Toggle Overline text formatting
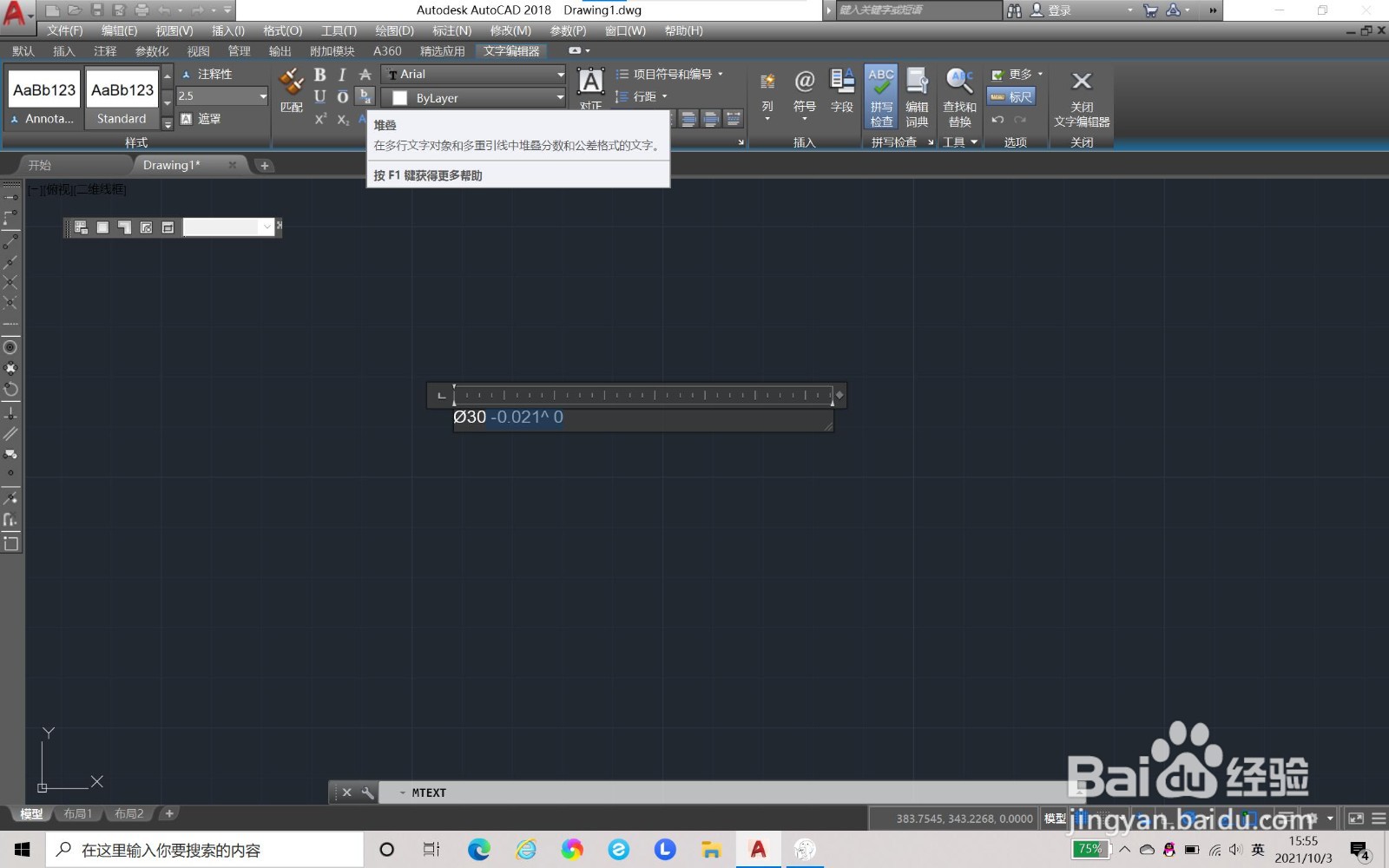1389x868 pixels. coord(342,96)
